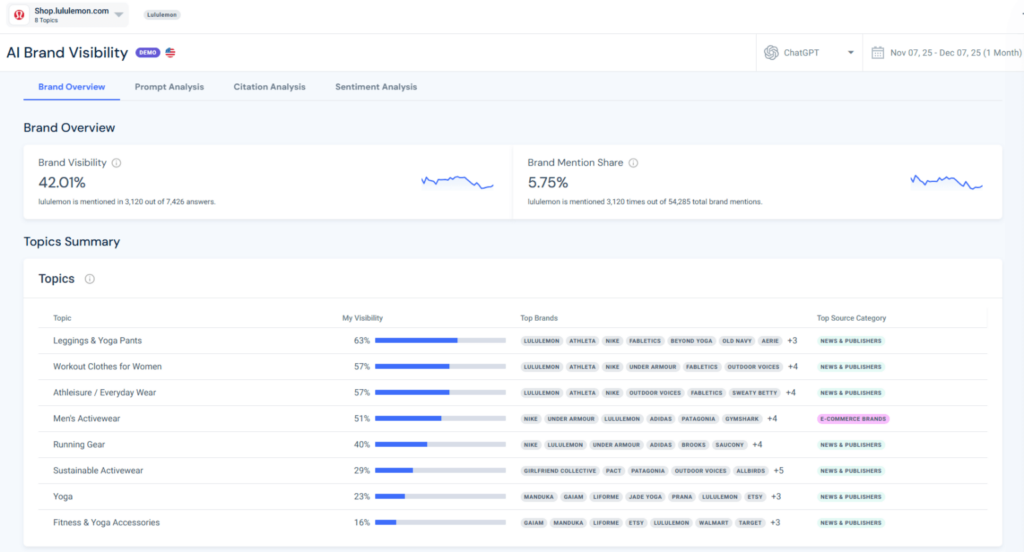This screenshot has height=552, width=1024.
Task: Click the lululemon logo icon
Action: coord(19,15)
